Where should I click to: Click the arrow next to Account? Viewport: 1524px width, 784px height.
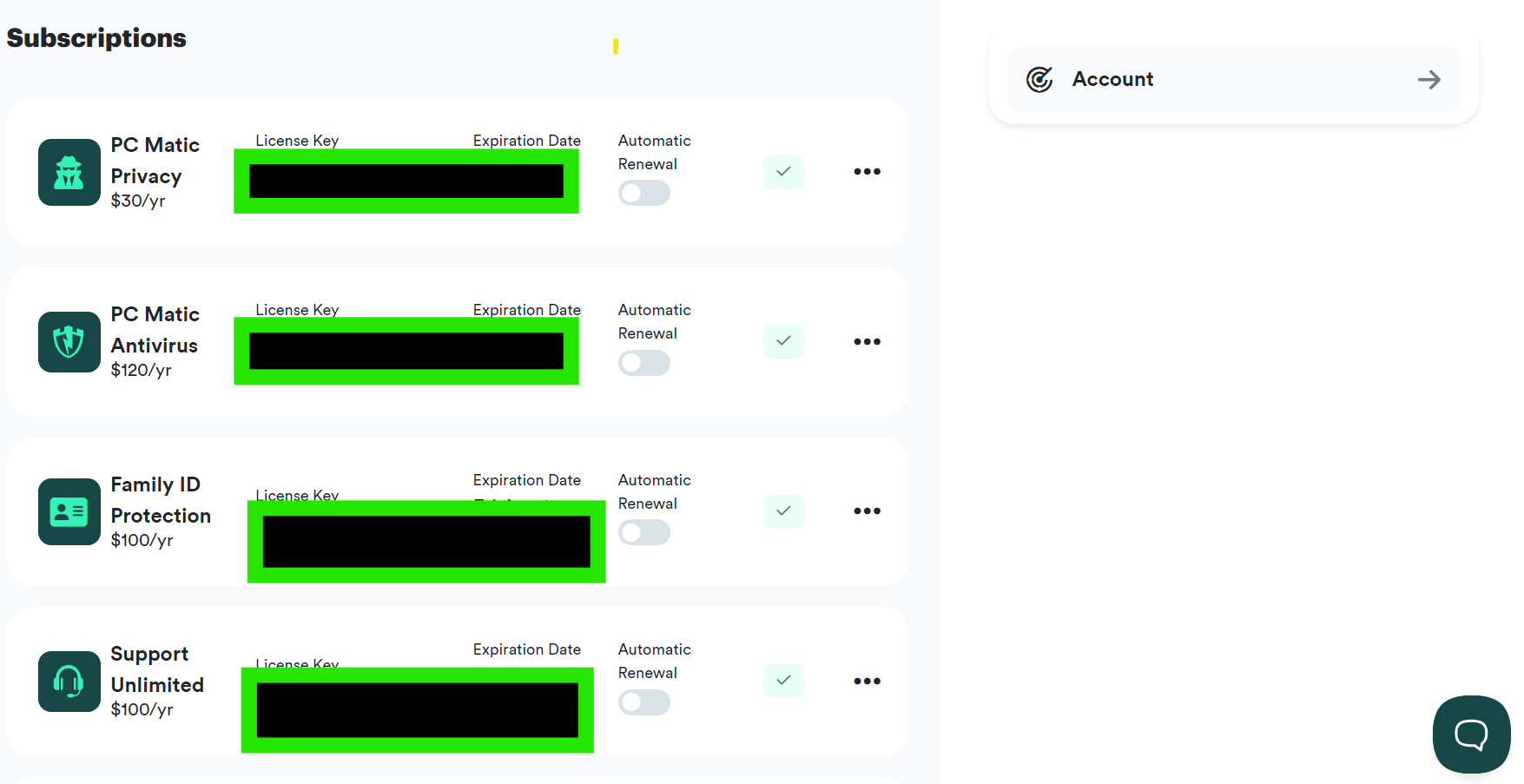coord(1428,80)
